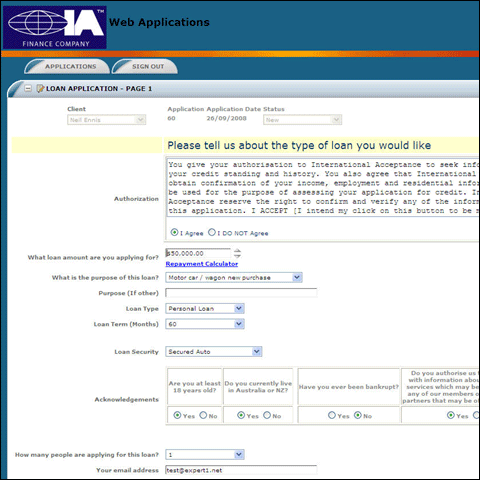Click inside the authorization text box
The height and width of the screenshot is (480, 480).
point(323,187)
